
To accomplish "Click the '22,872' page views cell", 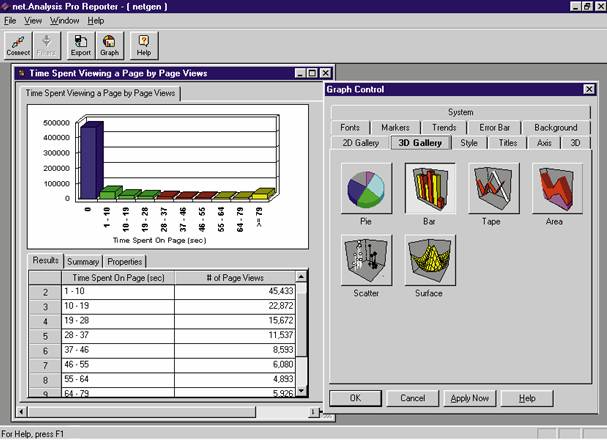I will click(235, 306).
